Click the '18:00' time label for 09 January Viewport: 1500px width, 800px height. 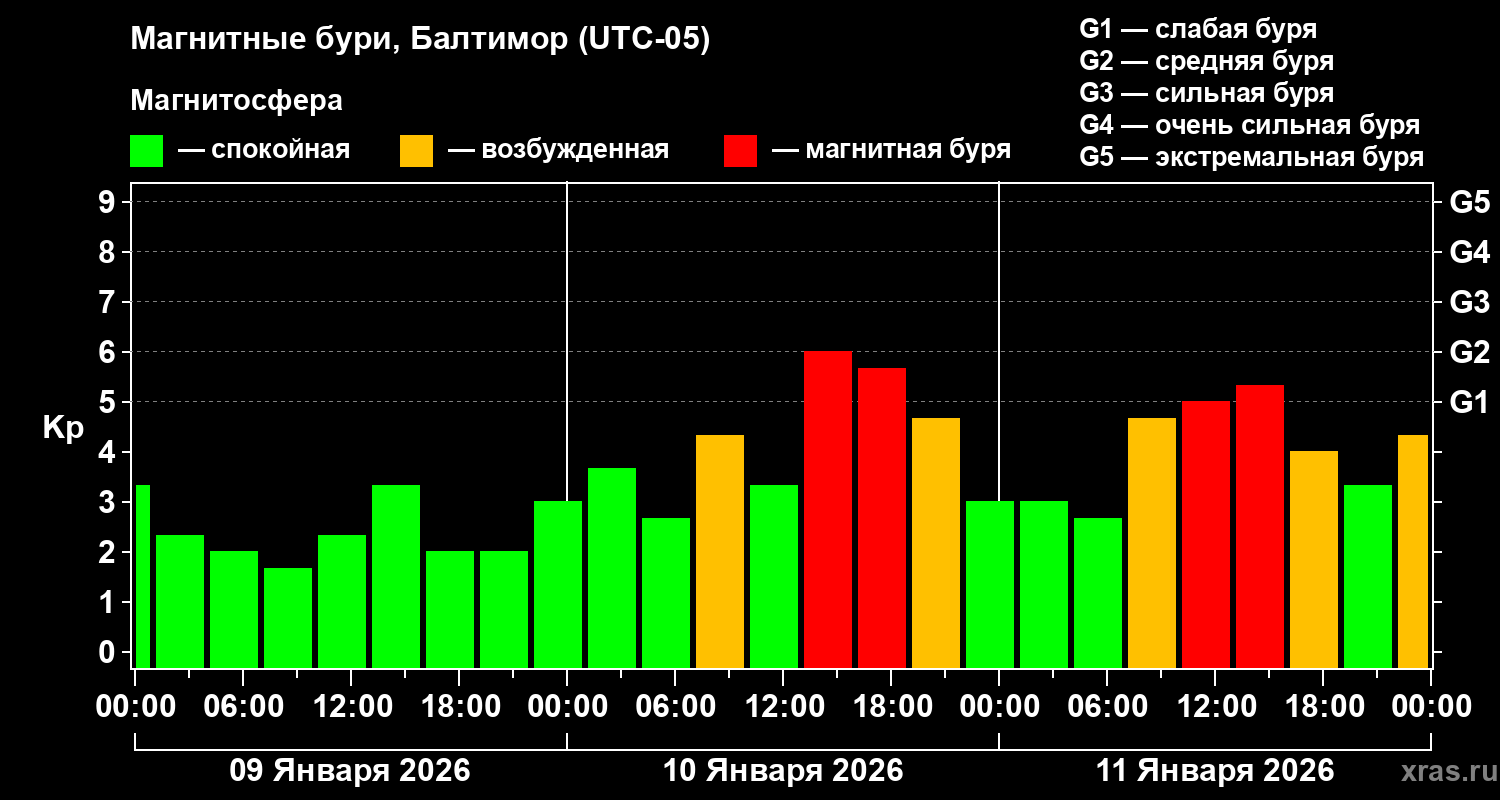[x=459, y=707]
